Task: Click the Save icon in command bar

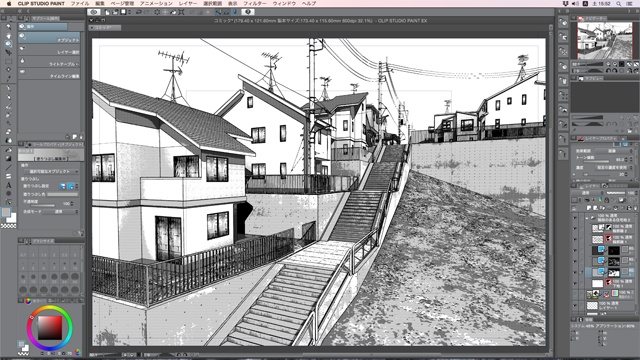Action: click(x=123, y=12)
